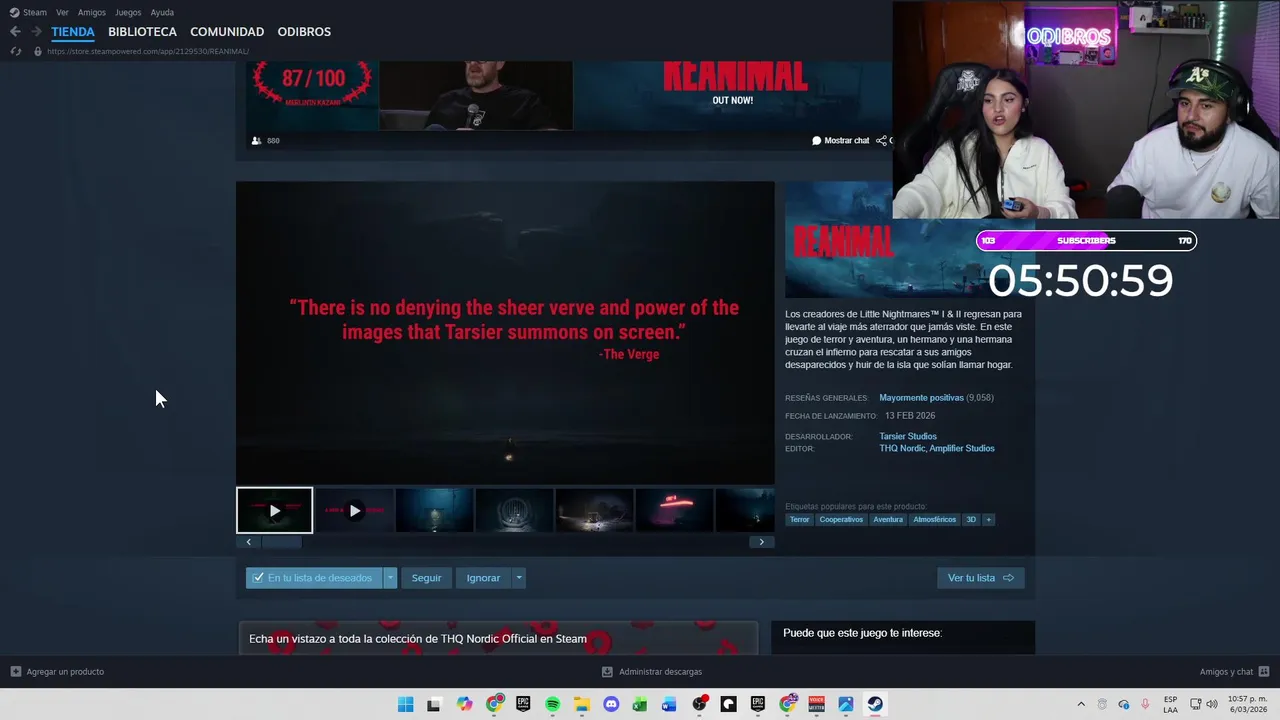Screen dimensions: 1280x720
Task: Click the Terror tag
Action: [799, 520]
